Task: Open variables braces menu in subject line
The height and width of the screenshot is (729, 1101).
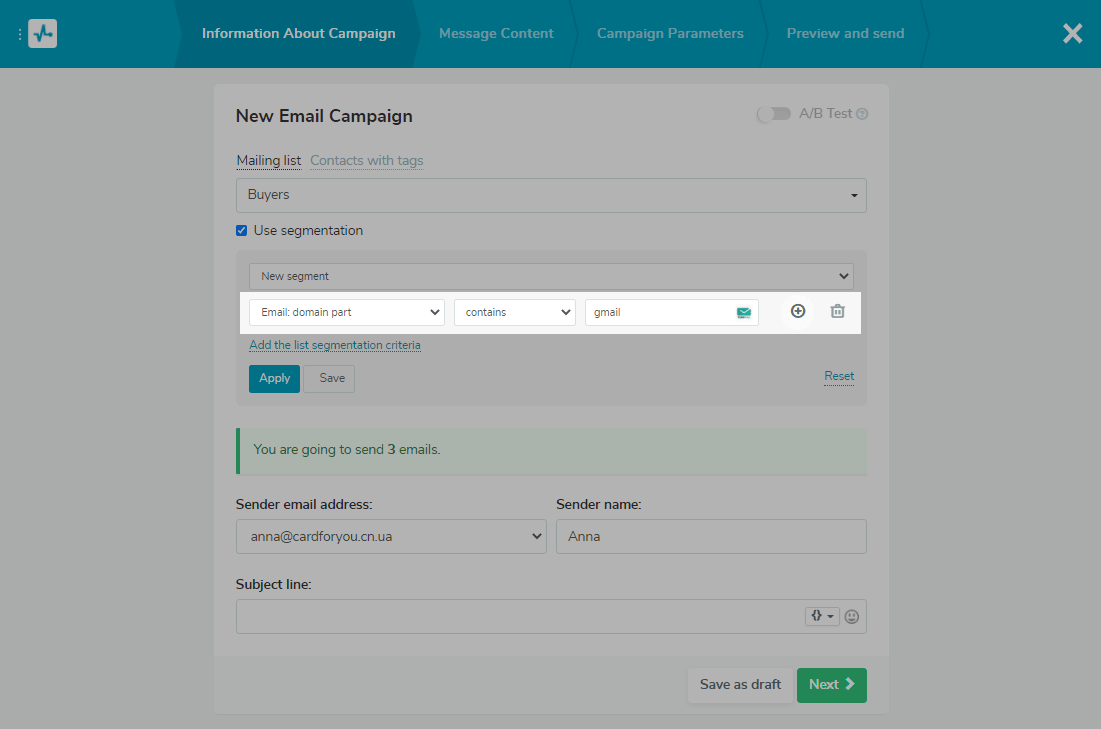Action: click(x=821, y=617)
